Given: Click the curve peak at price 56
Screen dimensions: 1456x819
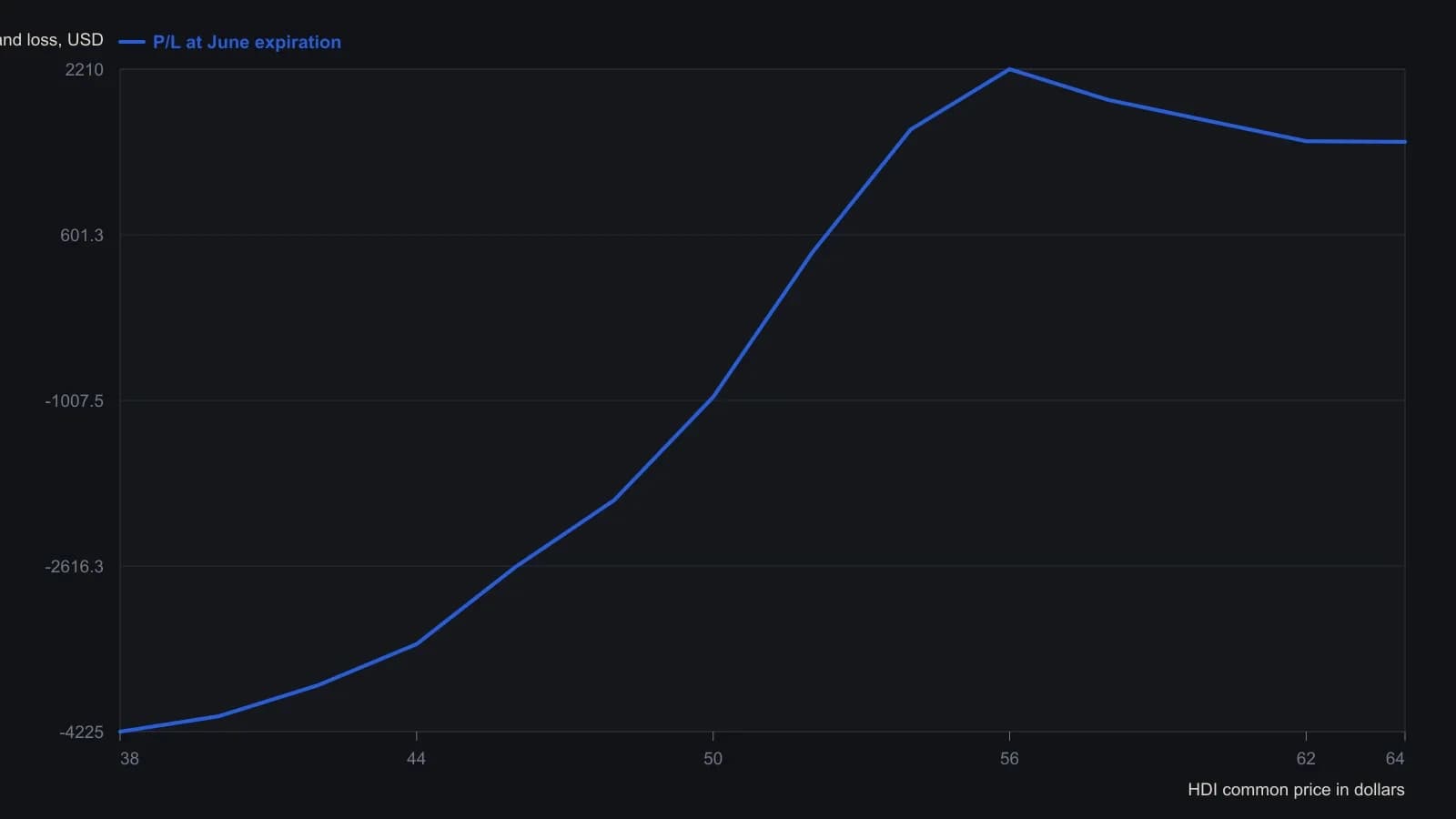Looking at the screenshot, I should pos(1009,69).
